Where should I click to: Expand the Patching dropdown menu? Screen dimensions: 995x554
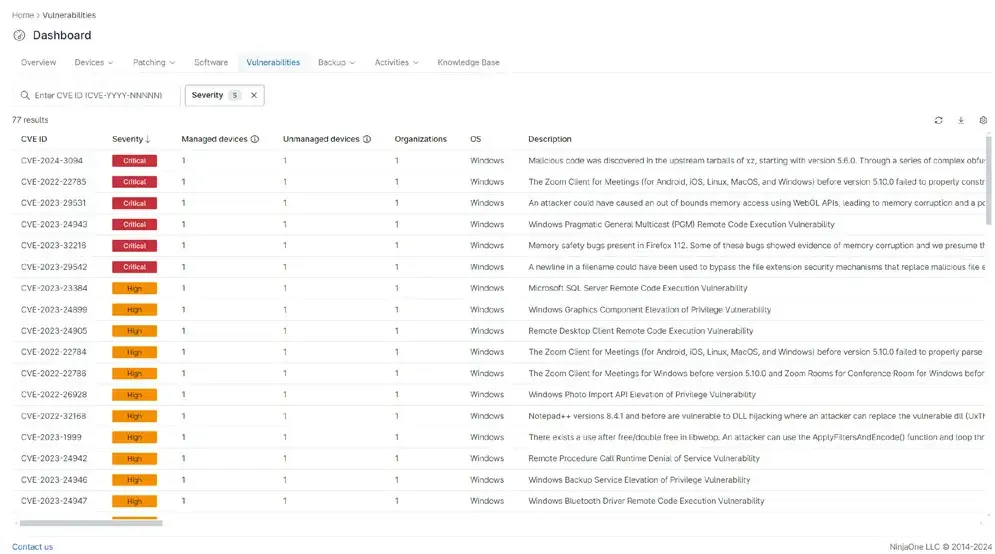click(x=154, y=62)
